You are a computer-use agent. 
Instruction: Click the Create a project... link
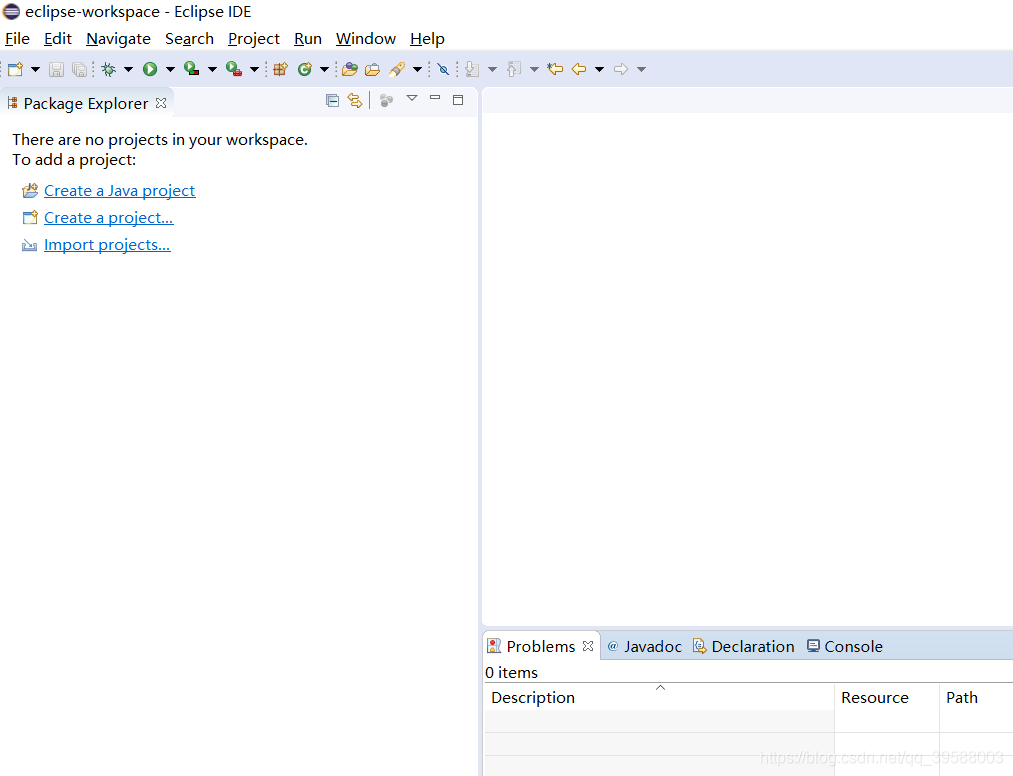[x=109, y=218]
